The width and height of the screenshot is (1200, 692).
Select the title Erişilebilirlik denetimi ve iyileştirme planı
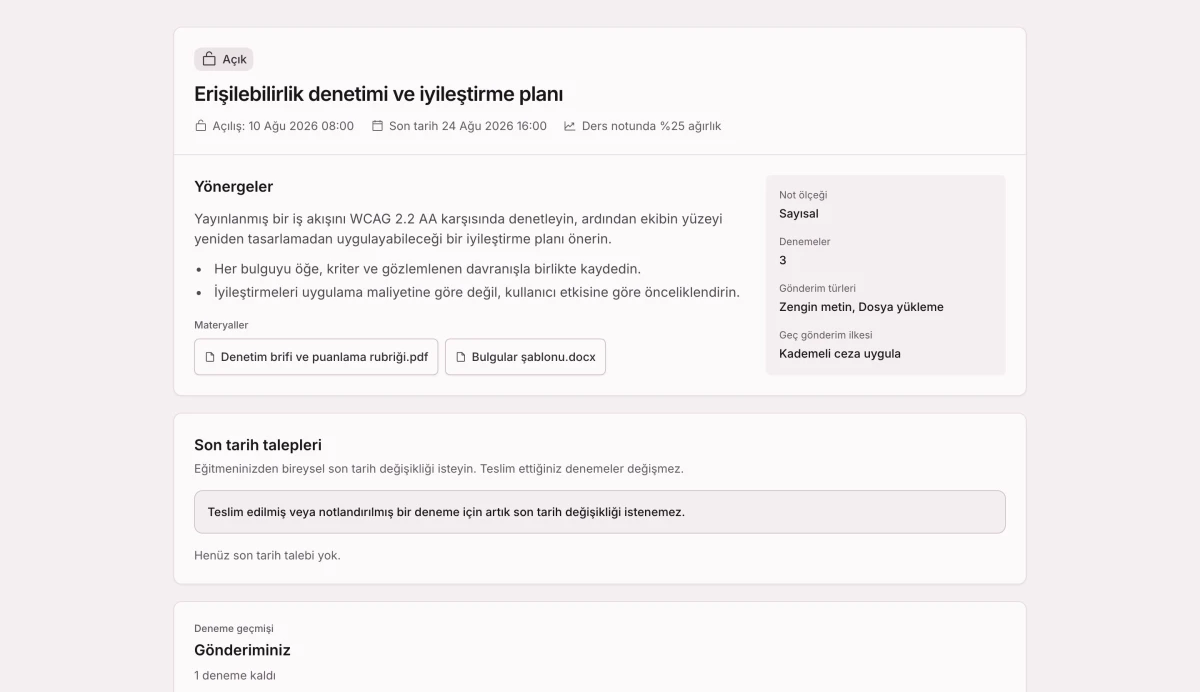click(x=379, y=94)
